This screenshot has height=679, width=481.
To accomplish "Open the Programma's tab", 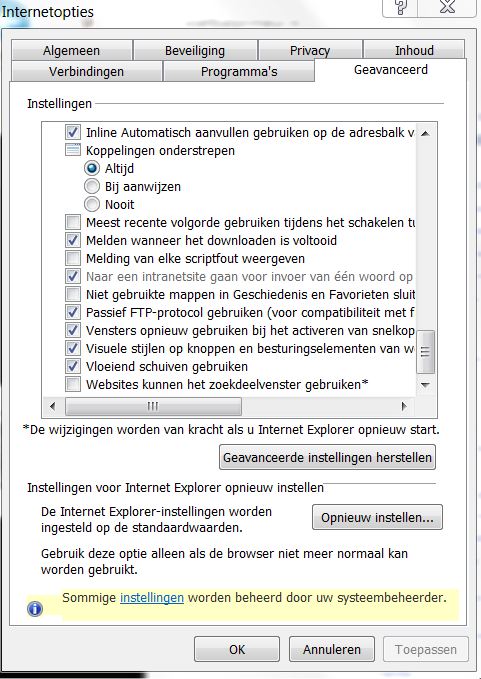I will 239,71.
